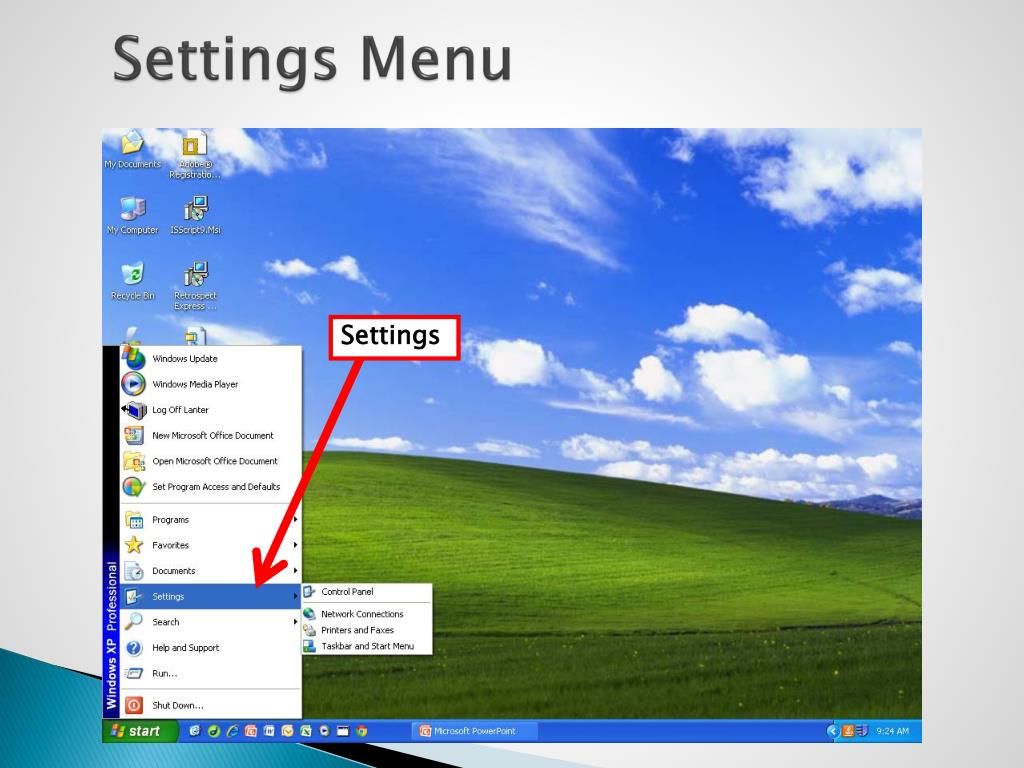Click the first blue swirl quick launch icon
1024x768 pixels.
(x=195, y=731)
